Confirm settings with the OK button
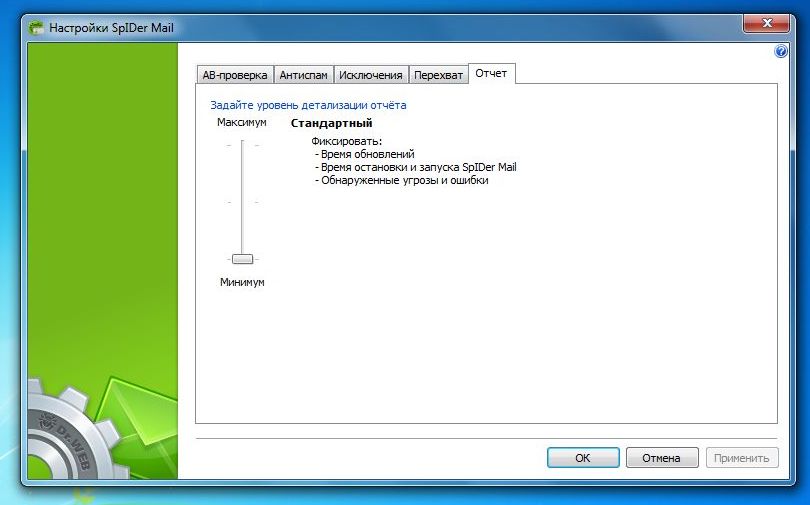 (x=583, y=458)
